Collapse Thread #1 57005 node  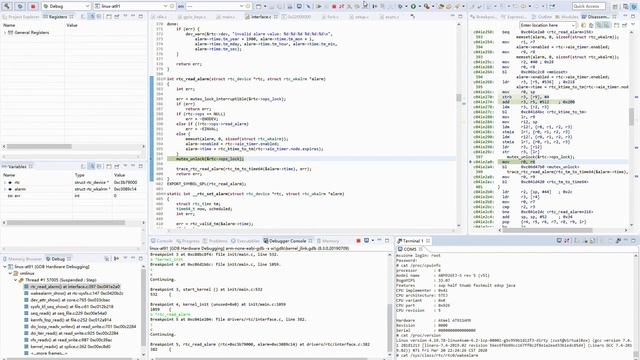coord(16,280)
